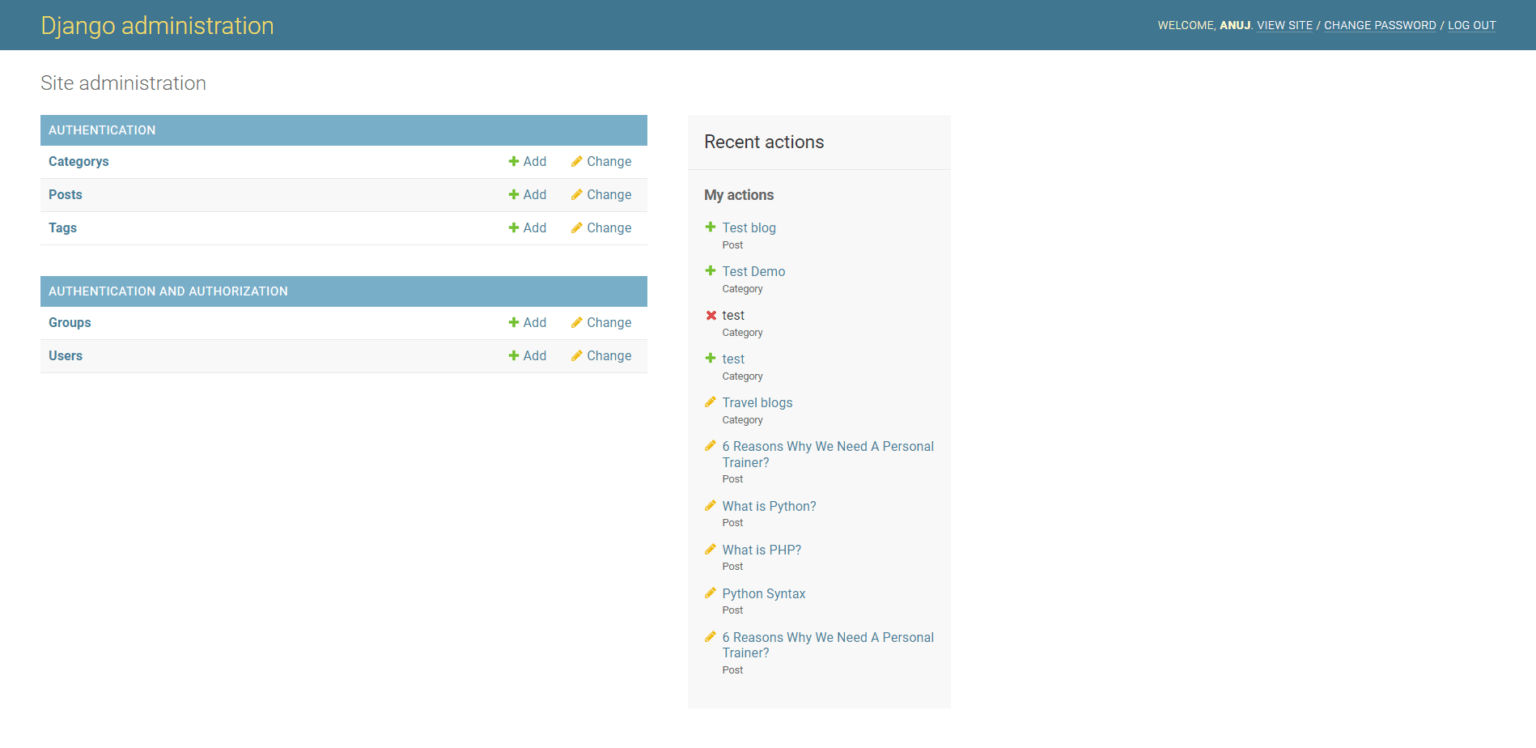
Task: Open the Posts model page
Action: click(64, 194)
